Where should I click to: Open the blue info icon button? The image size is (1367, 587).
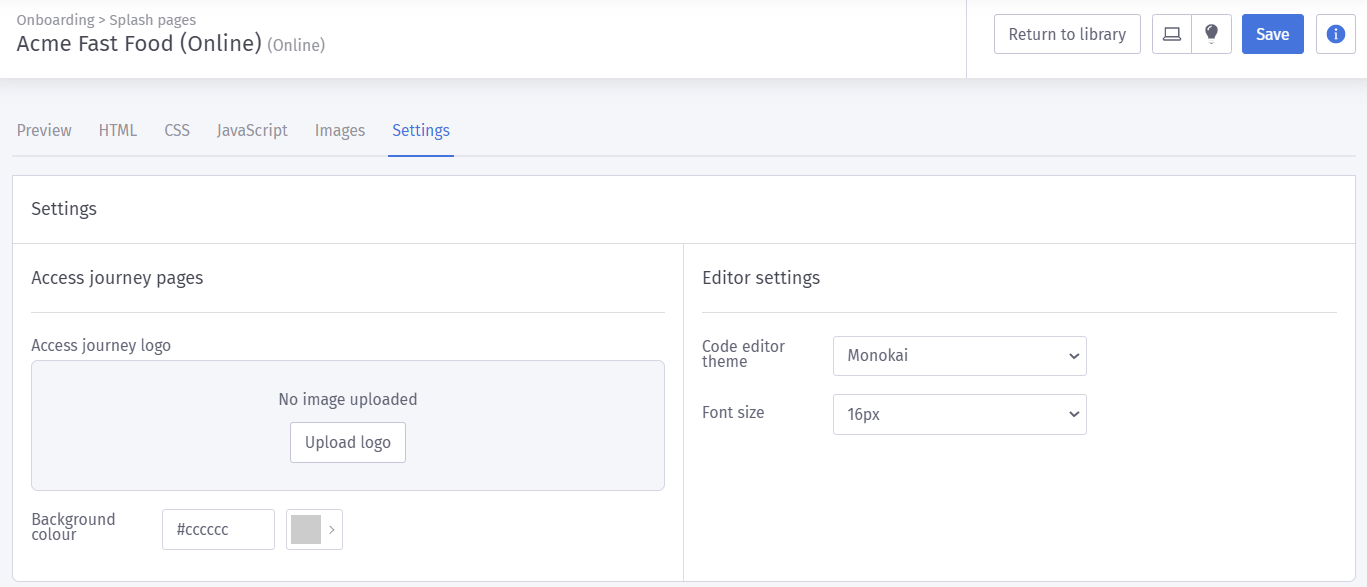[1335, 34]
